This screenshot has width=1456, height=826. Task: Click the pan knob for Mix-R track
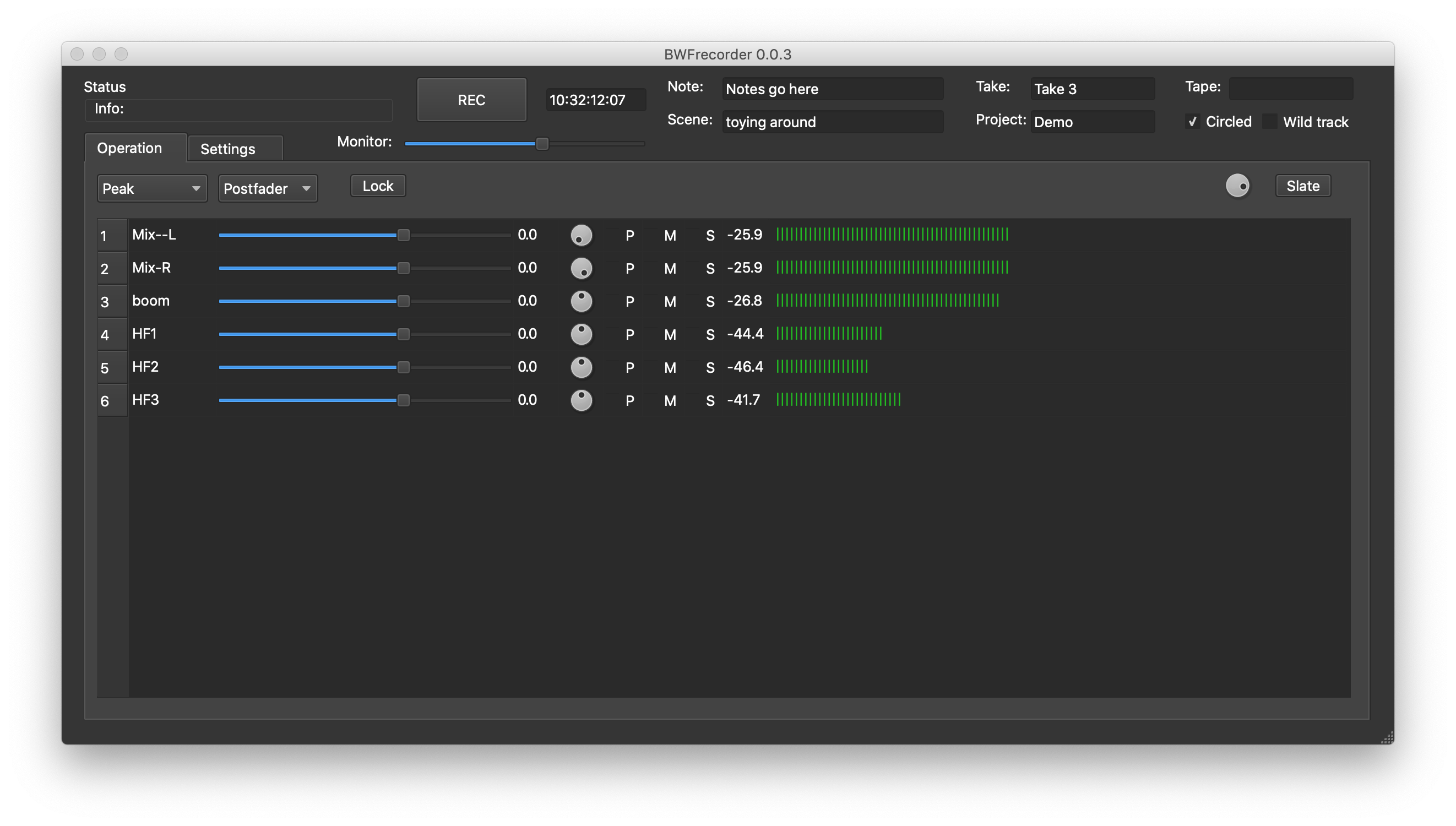point(581,268)
